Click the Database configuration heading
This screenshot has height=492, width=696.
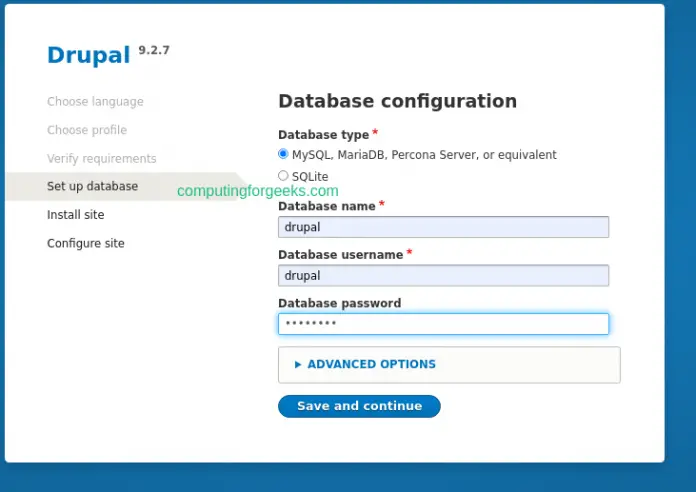click(x=397, y=101)
